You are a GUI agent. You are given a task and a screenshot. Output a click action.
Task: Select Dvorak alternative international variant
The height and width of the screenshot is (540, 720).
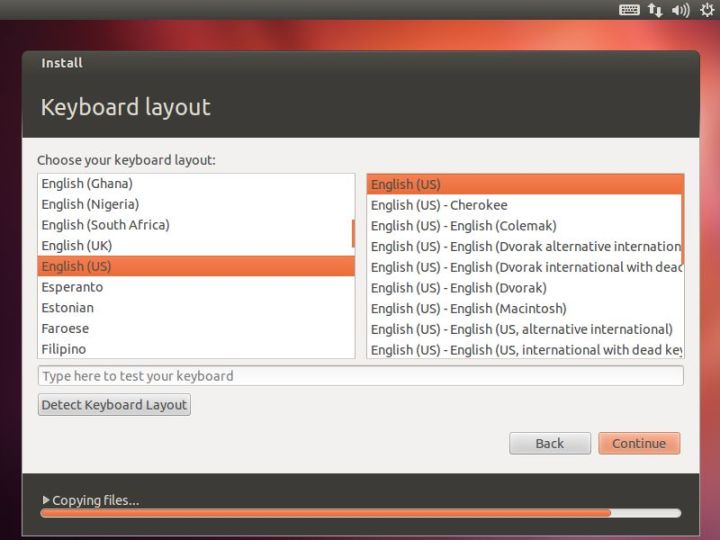(x=525, y=247)
